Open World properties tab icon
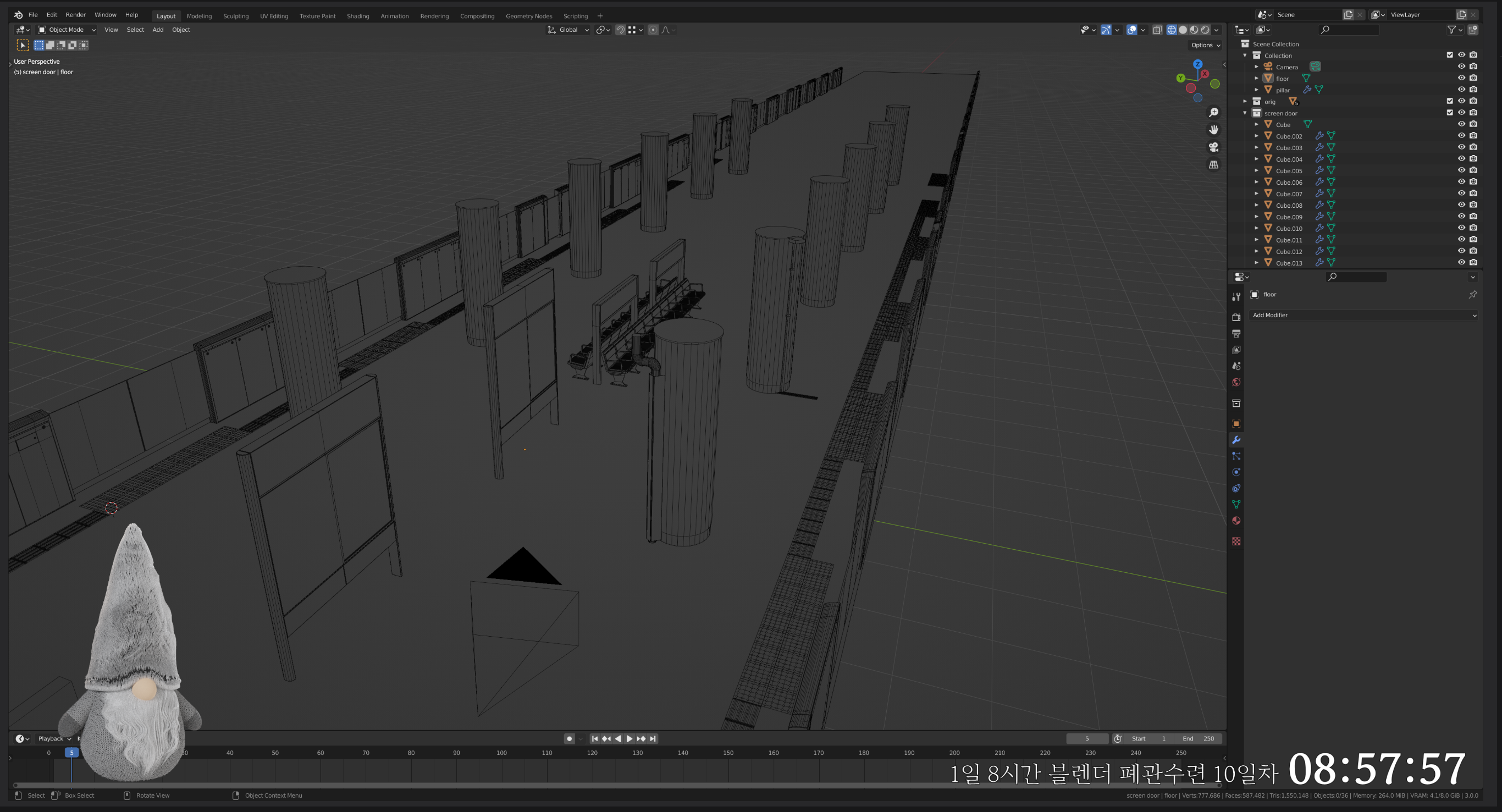1502x812 pixels. tap(1236, 383)
